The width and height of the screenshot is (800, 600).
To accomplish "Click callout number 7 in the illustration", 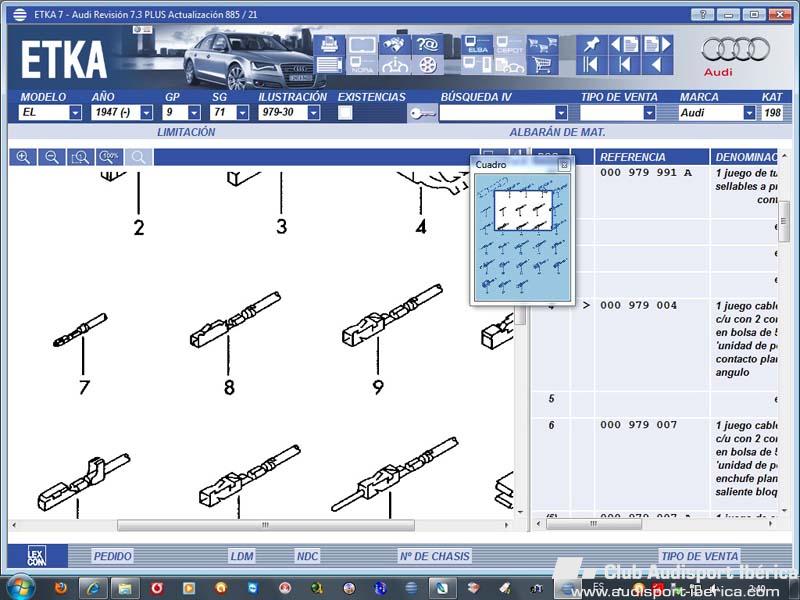I will click(x=84, y=387).
